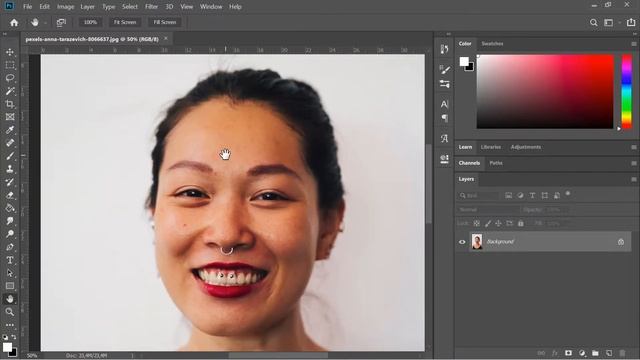Add a layer mask
This screenshot has height=360, width=640.
(x=568, y=353)
